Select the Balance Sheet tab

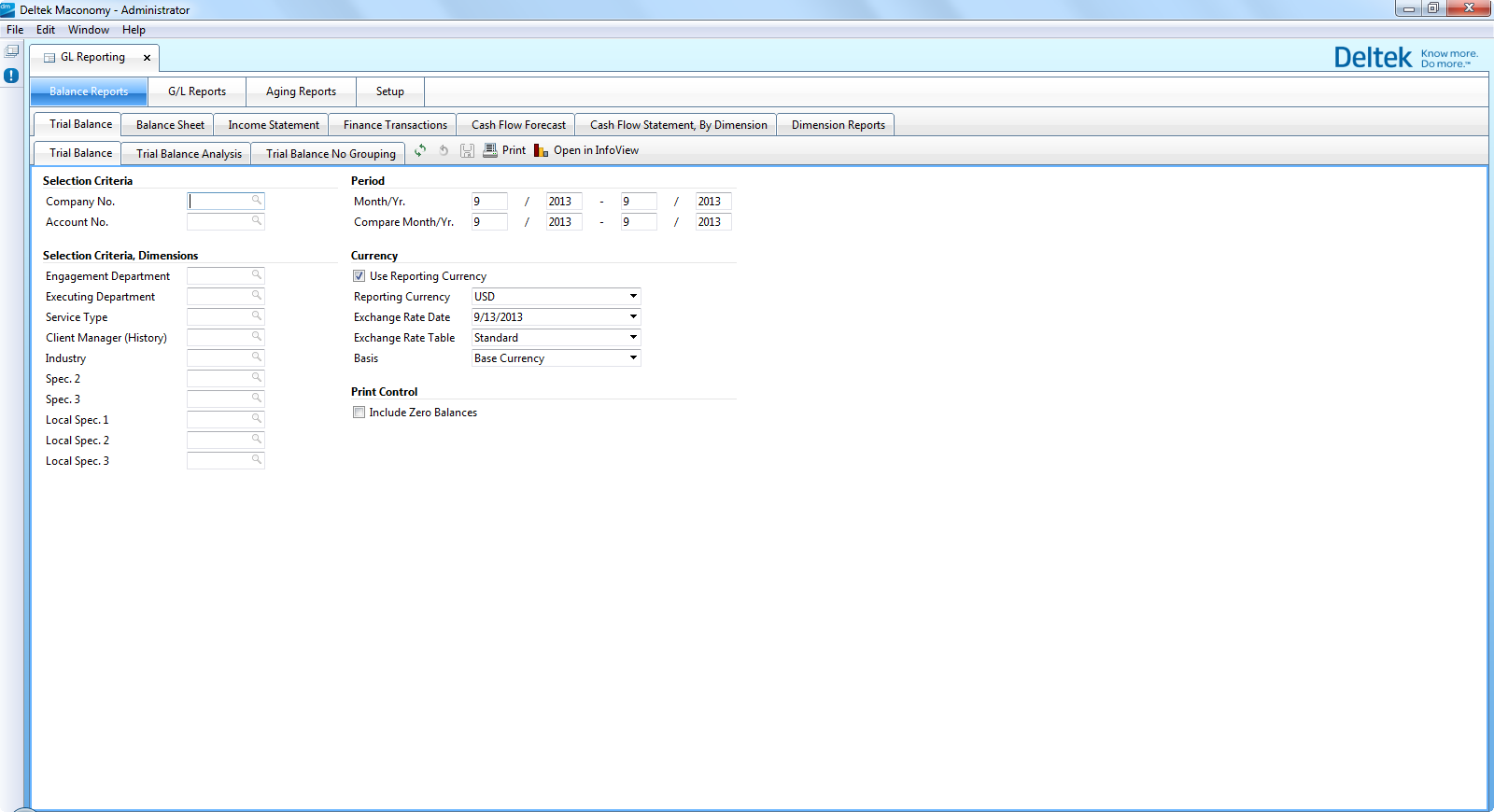(170, 125)
